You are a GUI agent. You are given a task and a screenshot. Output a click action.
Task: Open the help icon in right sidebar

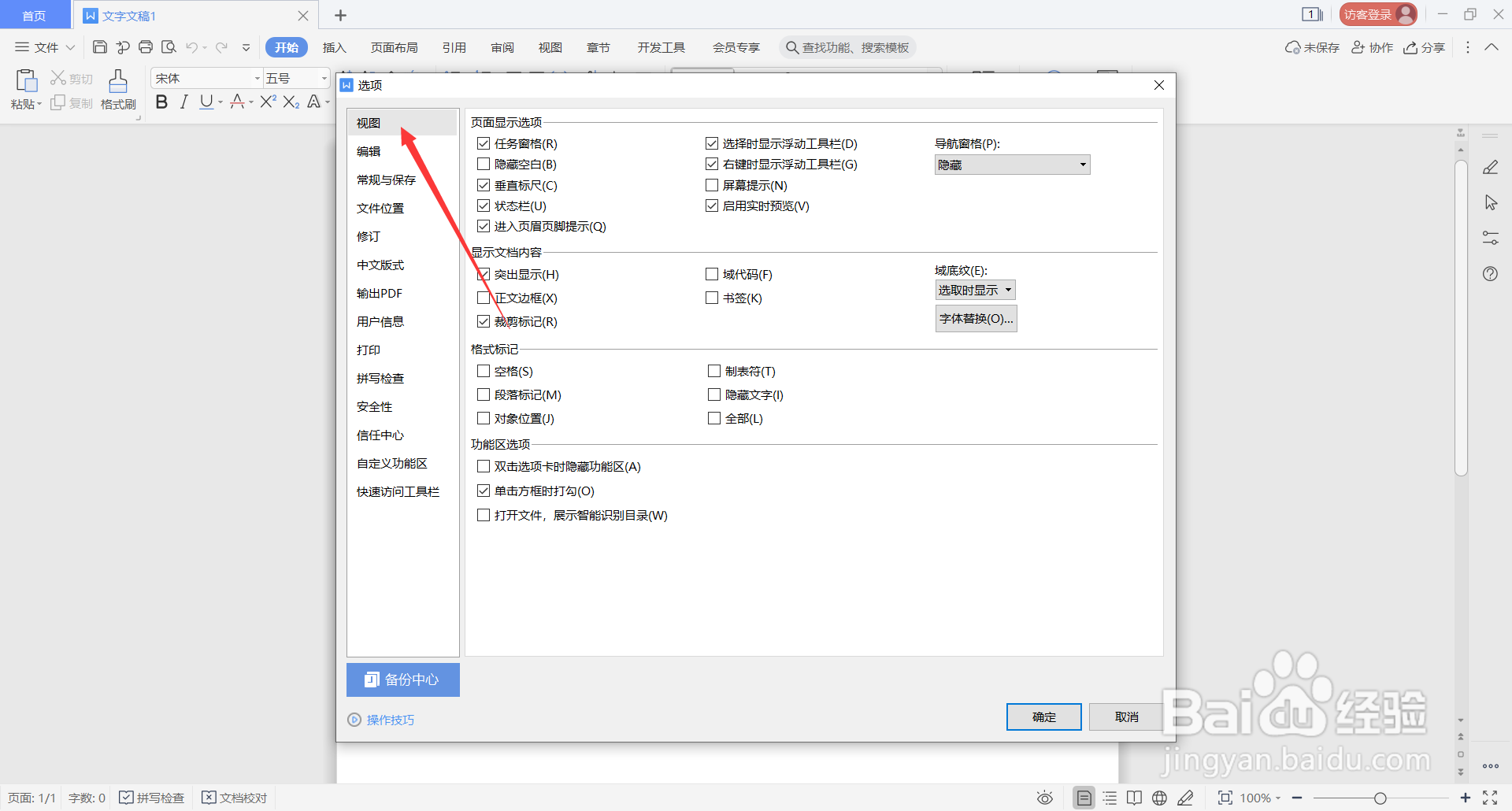(1490, 273)
